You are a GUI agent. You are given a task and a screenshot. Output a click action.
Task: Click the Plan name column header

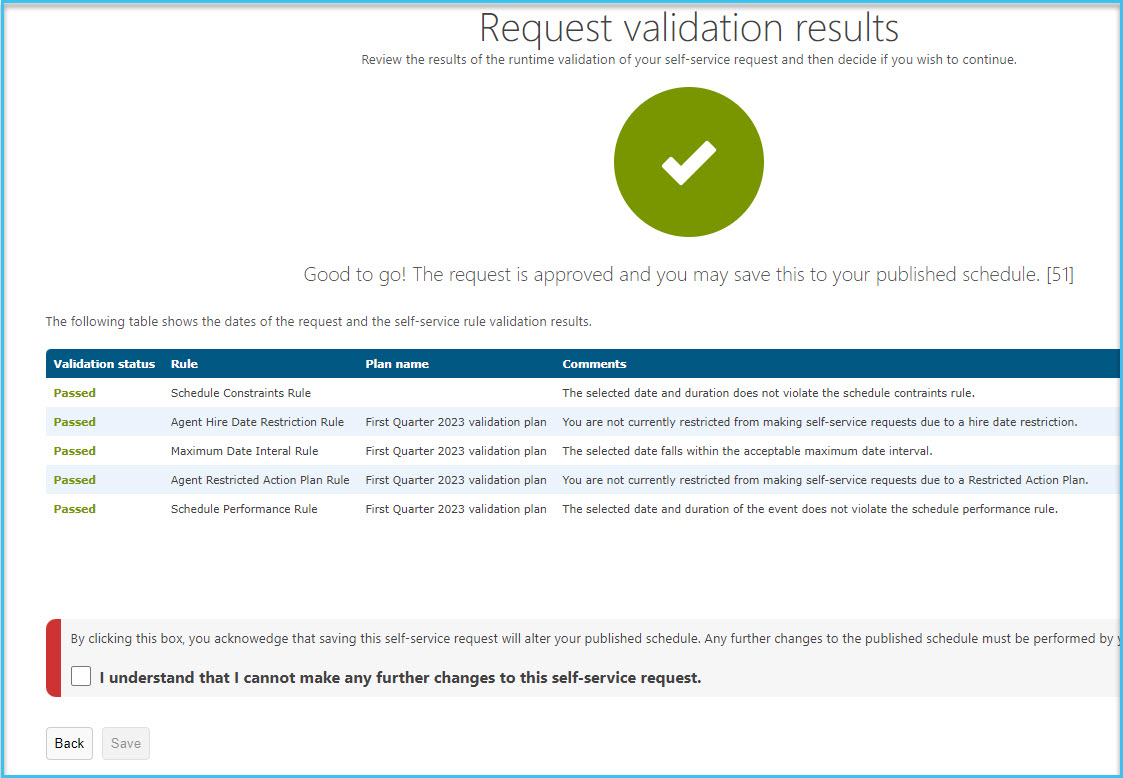tap(397, 364)
